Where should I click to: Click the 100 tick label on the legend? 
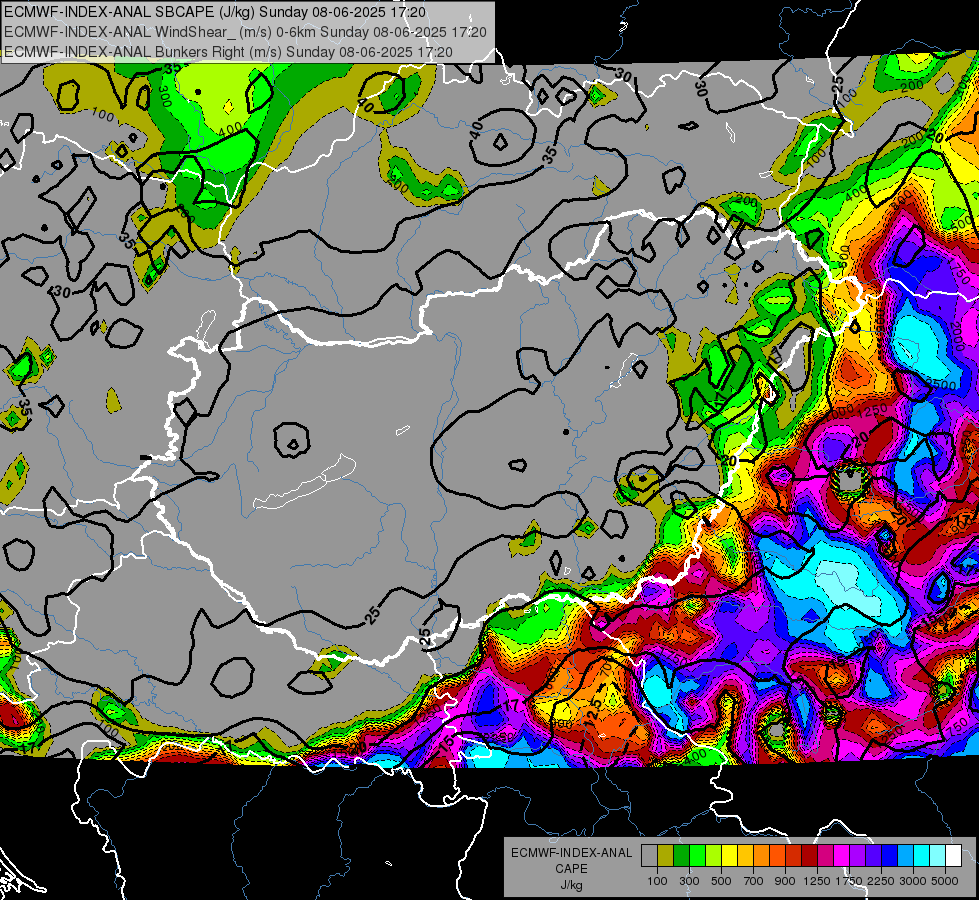click(657, 881)
